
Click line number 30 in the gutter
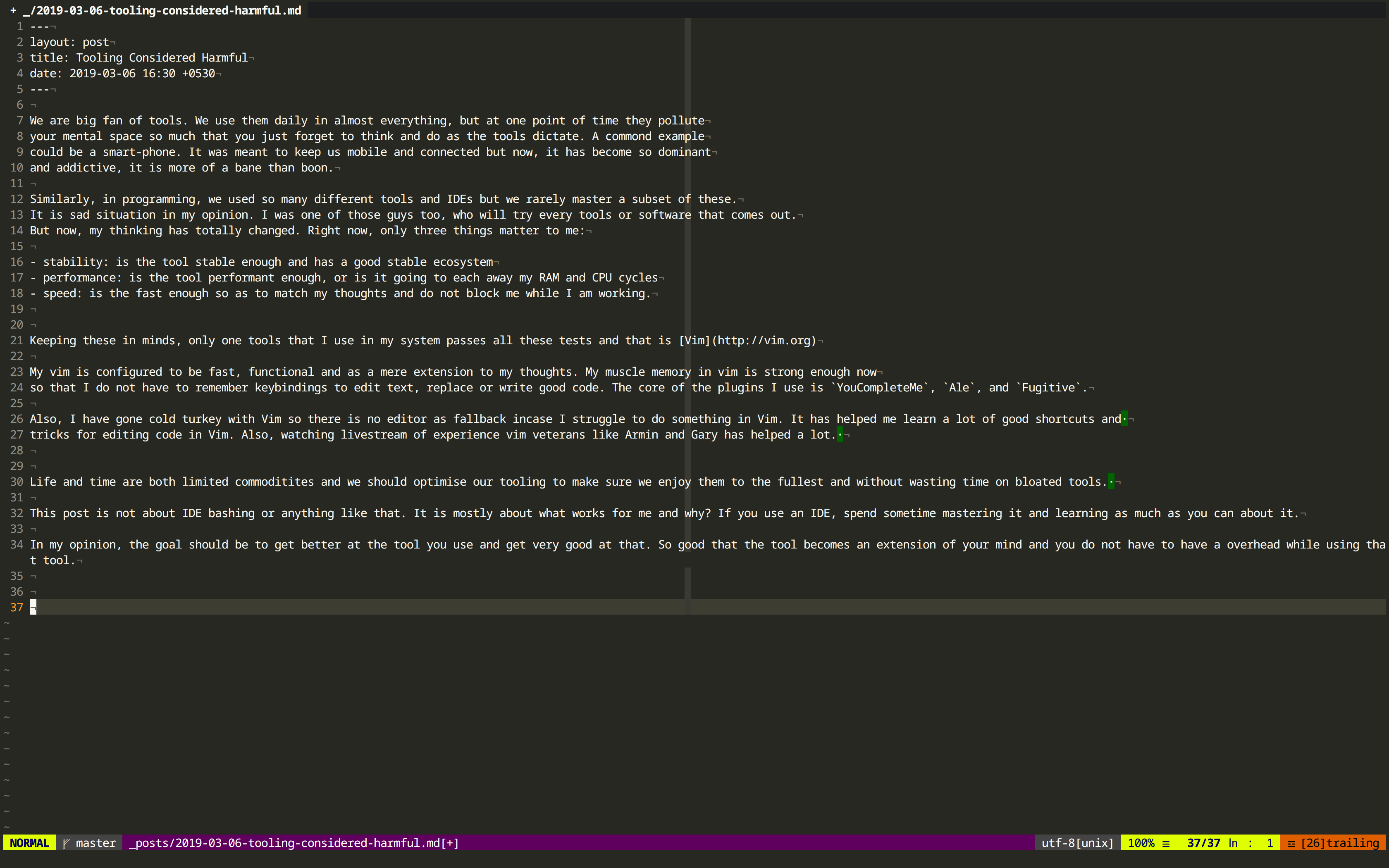click(17, 482)
